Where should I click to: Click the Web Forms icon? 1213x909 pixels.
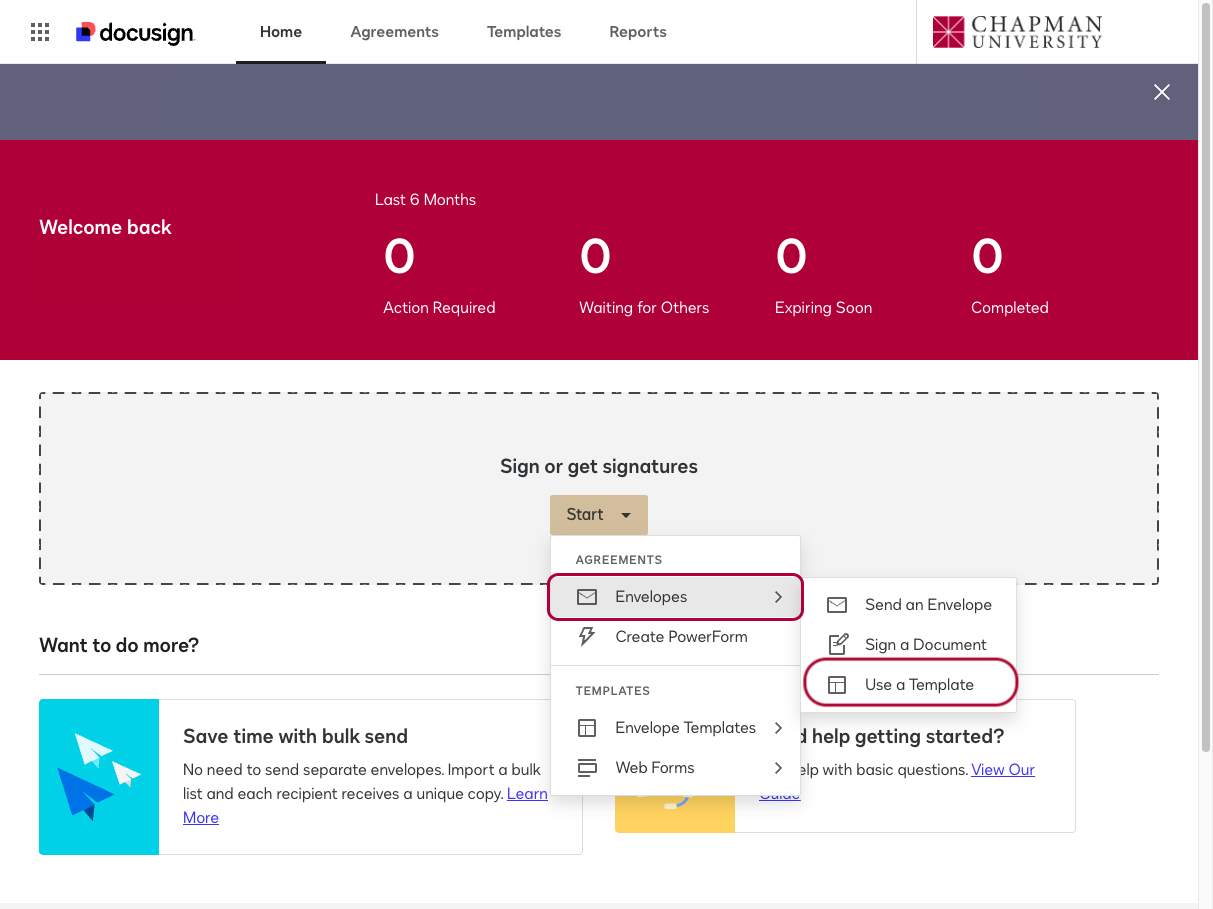[587, 768]
